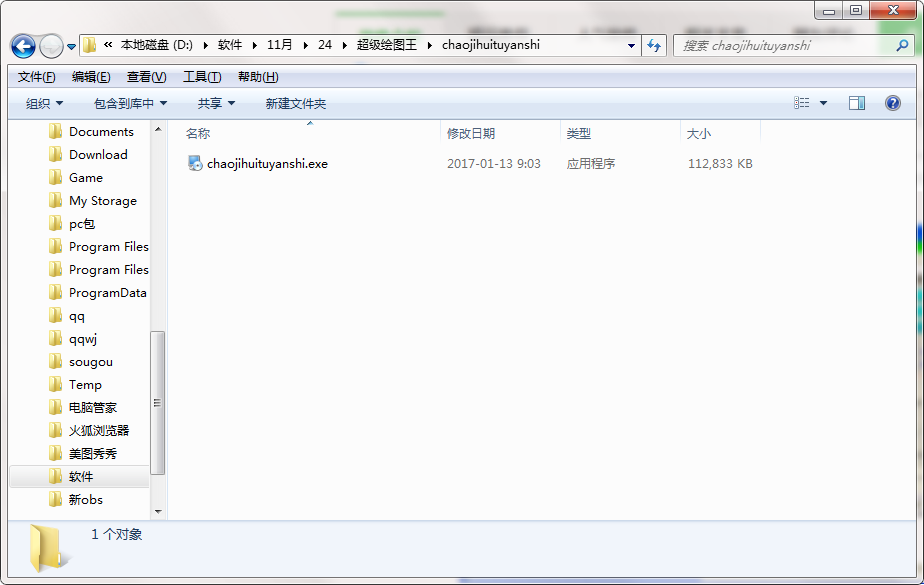Open the 文件(F) menu

click(x=37, y=77)
